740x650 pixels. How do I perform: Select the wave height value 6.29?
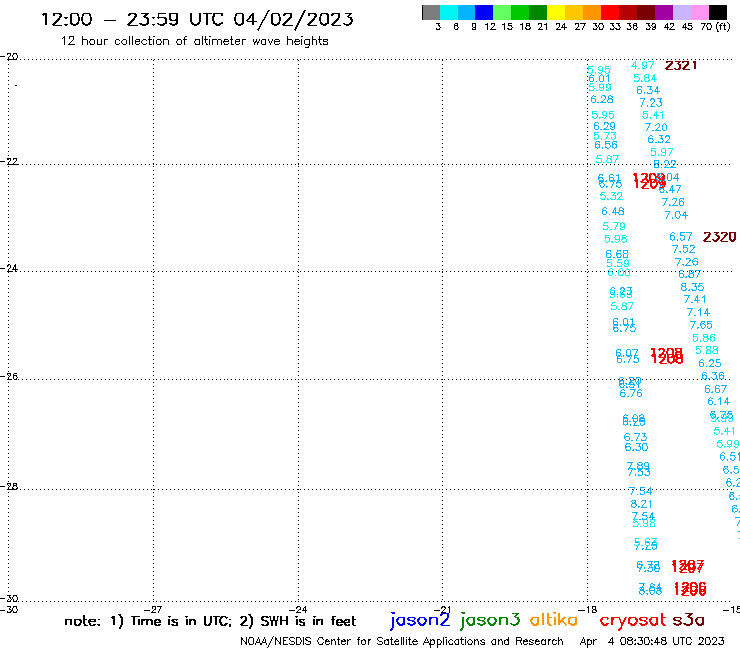pos(605,126)
